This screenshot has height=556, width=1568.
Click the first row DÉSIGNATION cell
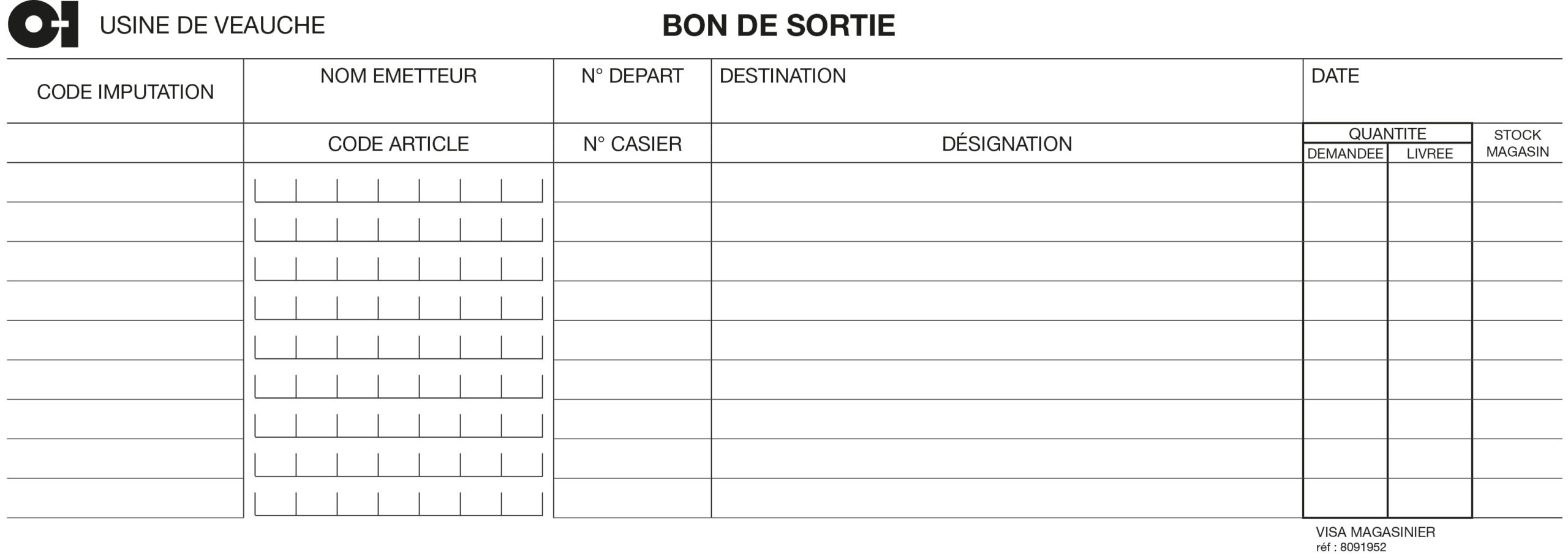[1007, 182]
